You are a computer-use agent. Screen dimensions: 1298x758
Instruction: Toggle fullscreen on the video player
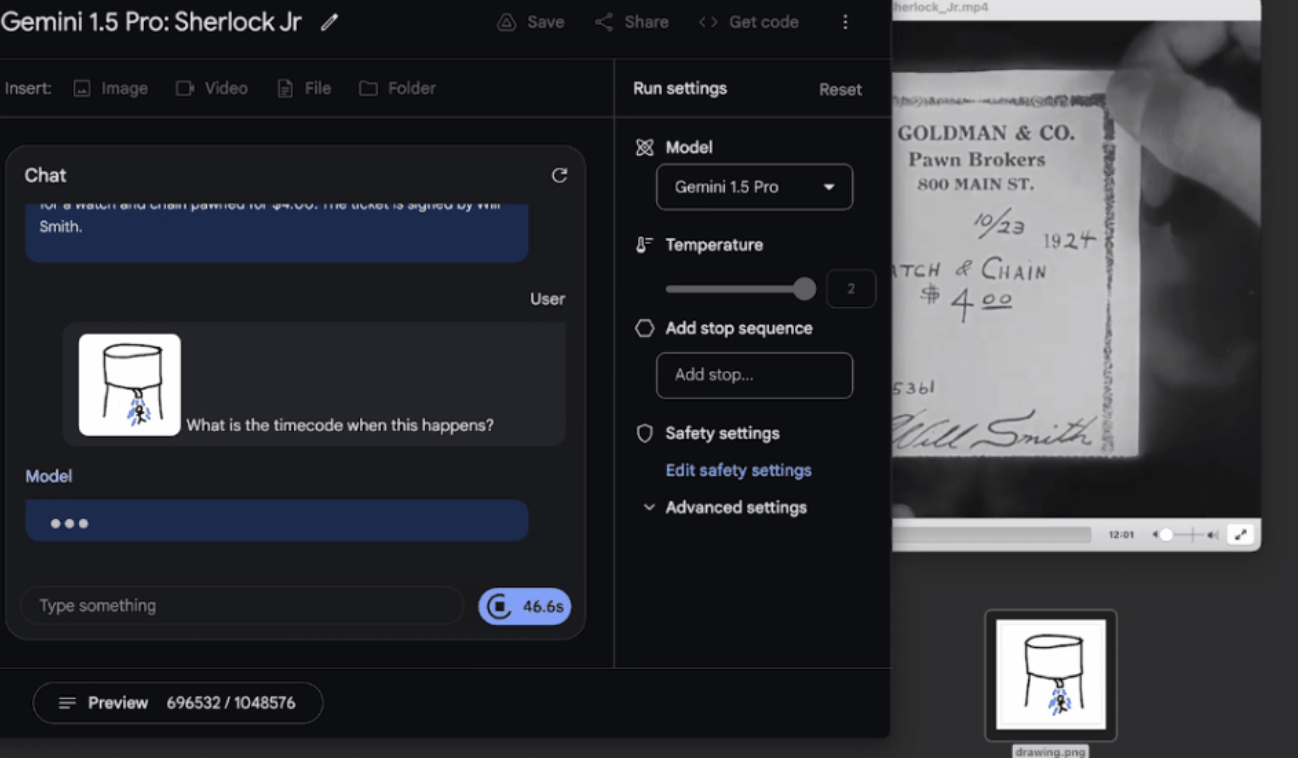1240,535
